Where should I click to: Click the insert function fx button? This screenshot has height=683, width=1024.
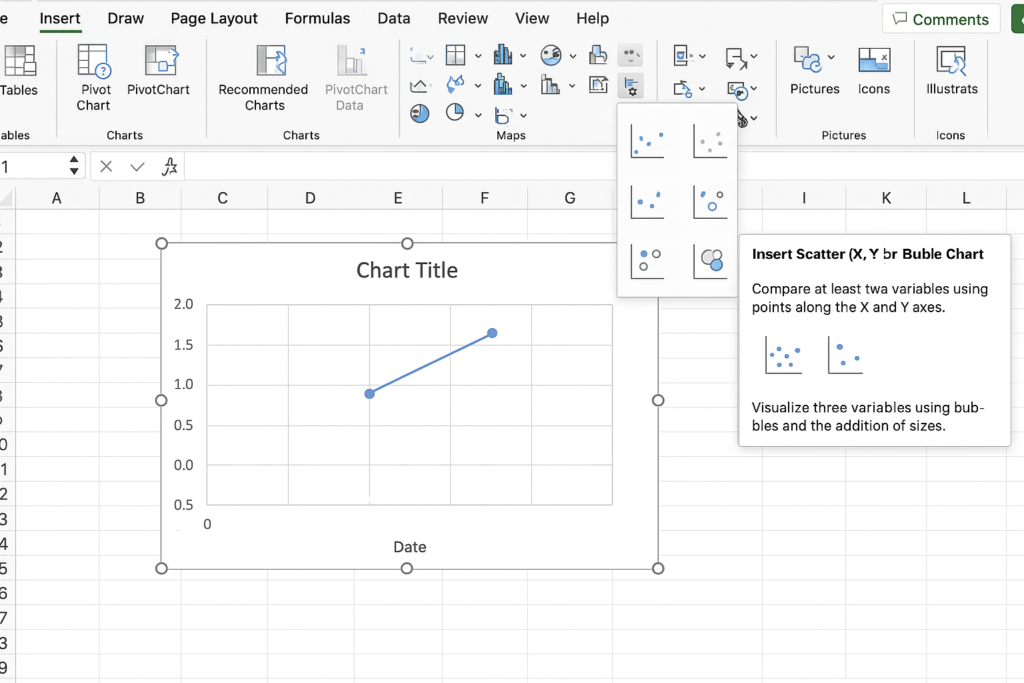(x=170, y=167)
